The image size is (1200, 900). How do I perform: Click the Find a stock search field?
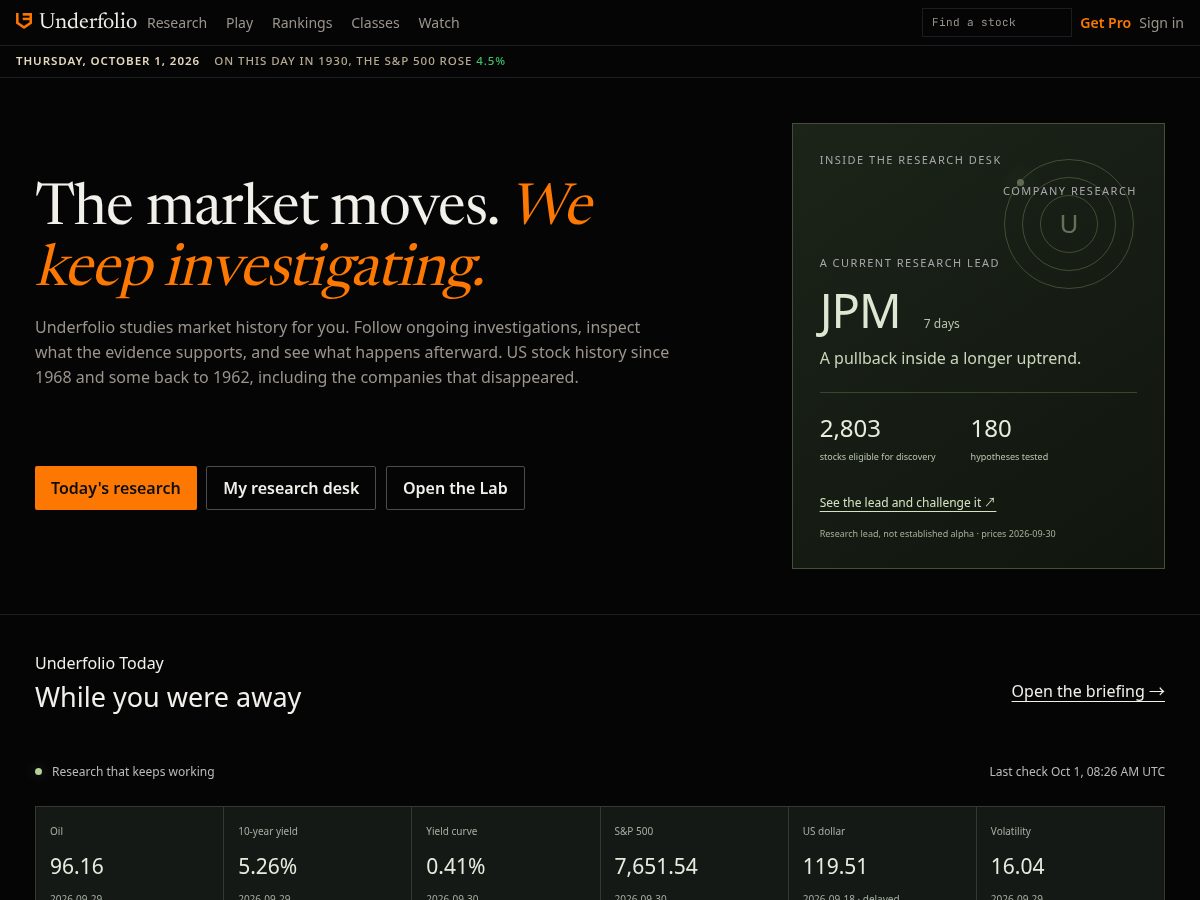[x=996, y=22]
